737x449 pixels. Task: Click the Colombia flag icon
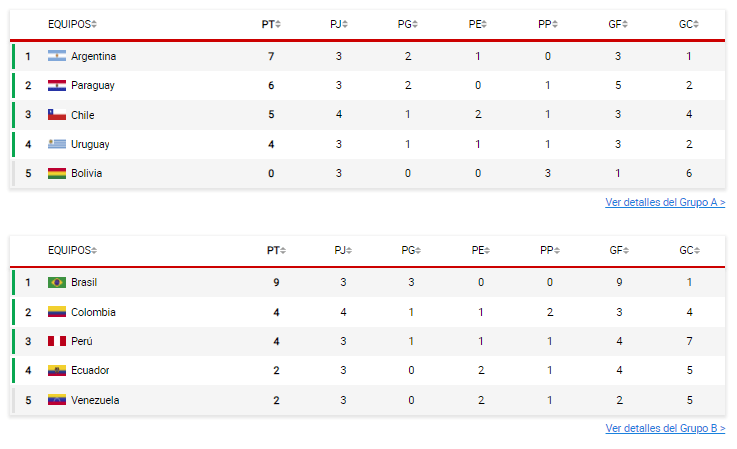(57, 312)
